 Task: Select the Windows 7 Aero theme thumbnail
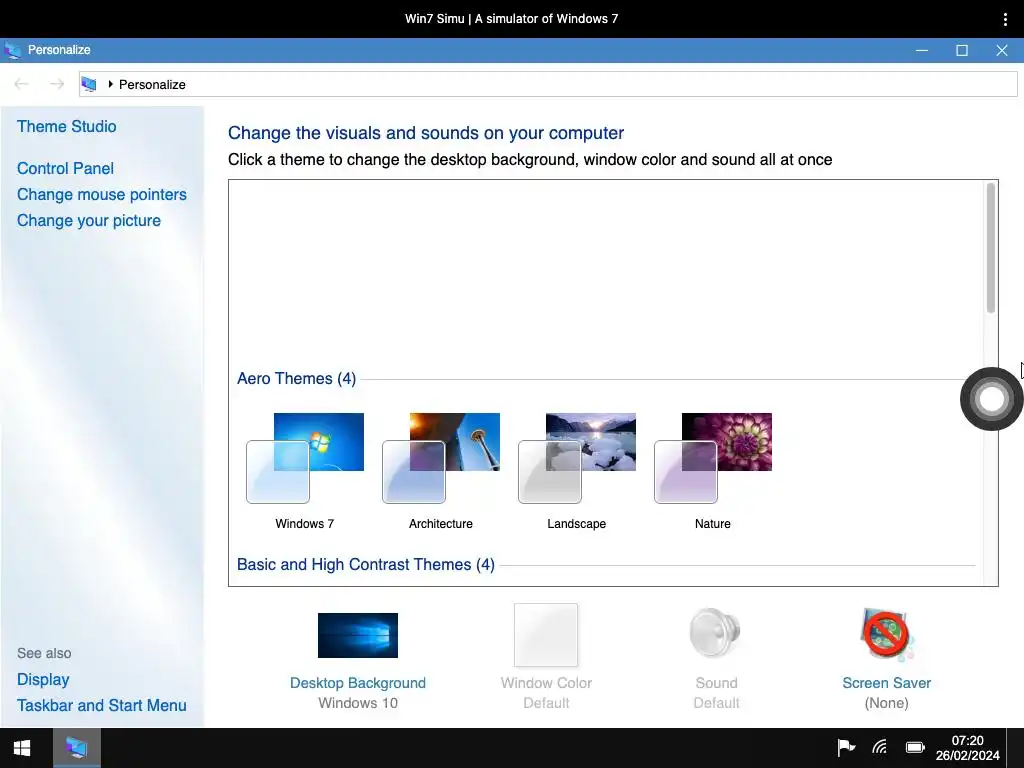(305, 458)
